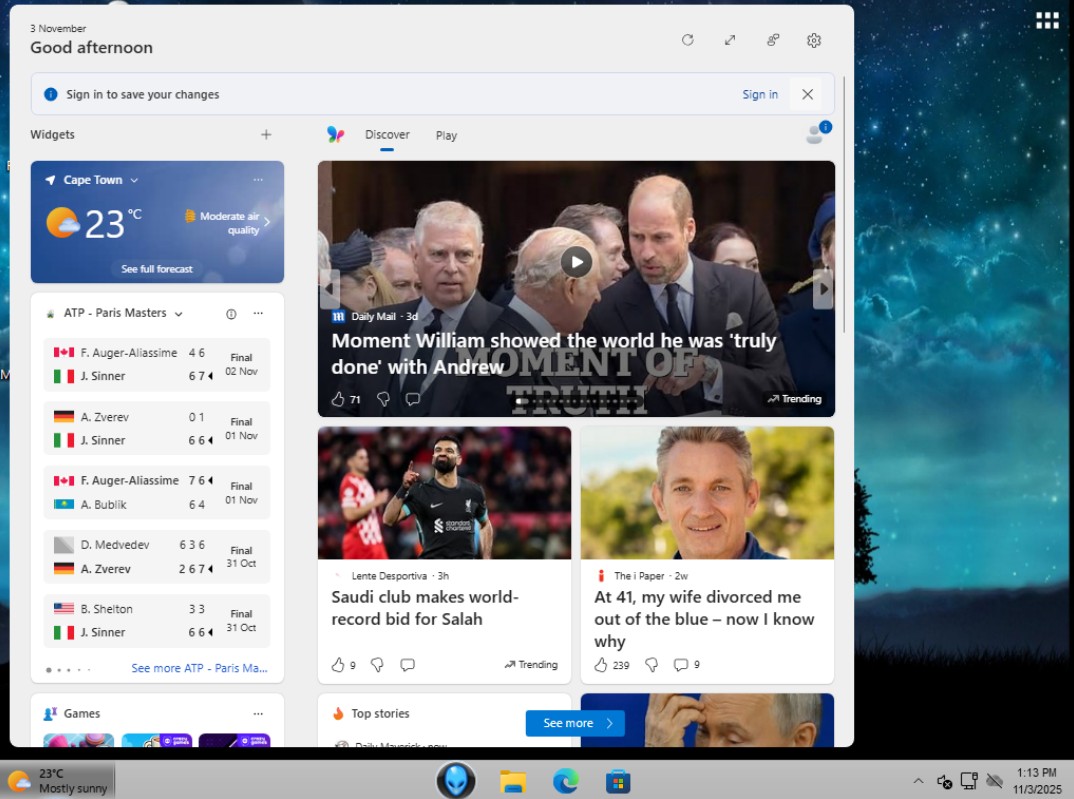Click See more ATP - Paris Masters link
The height and width of the screenshot is (799, 1074).
click(199, 668)
